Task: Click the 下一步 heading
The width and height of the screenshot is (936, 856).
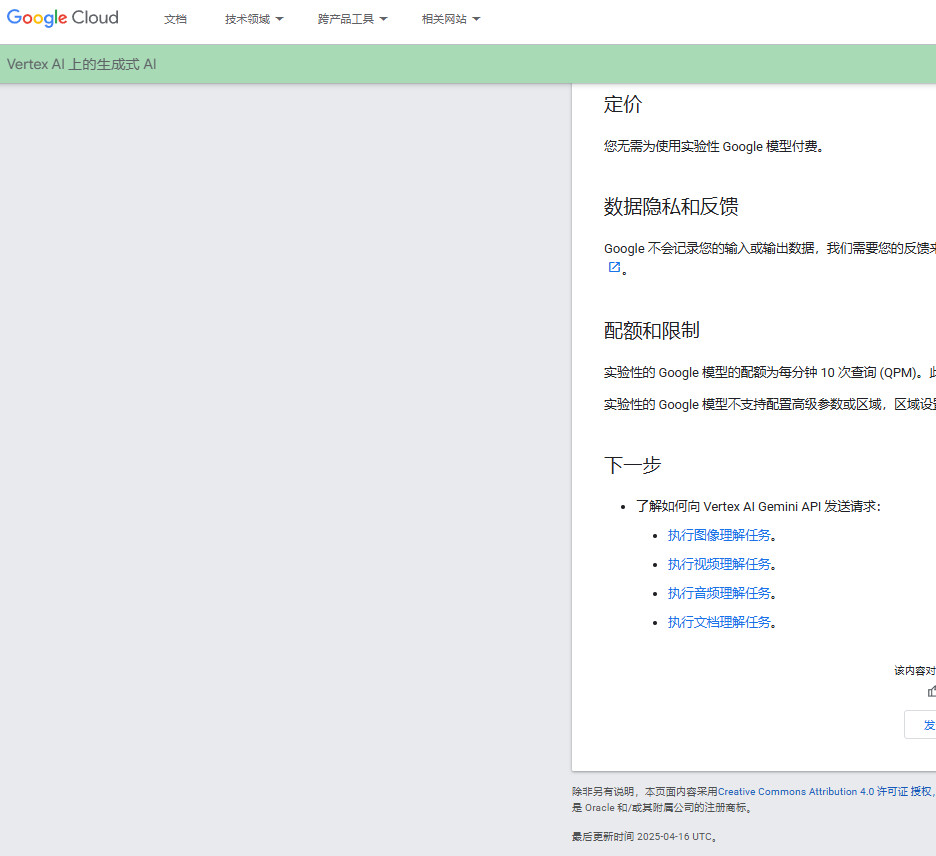Action: point(632,465)
